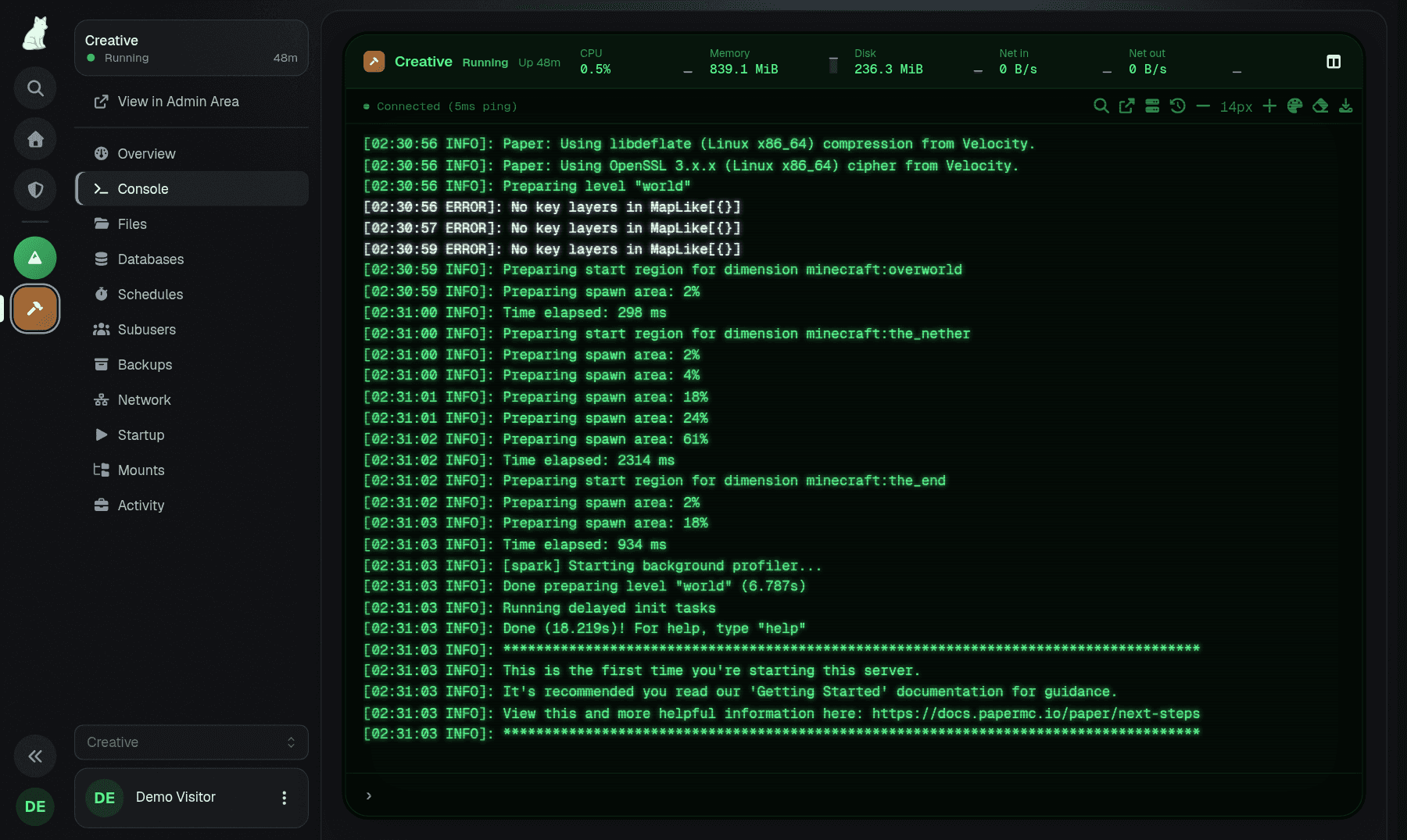This screenshot has height=840, width=1407.
Task: Click the white fox logo
Action: 35,34
